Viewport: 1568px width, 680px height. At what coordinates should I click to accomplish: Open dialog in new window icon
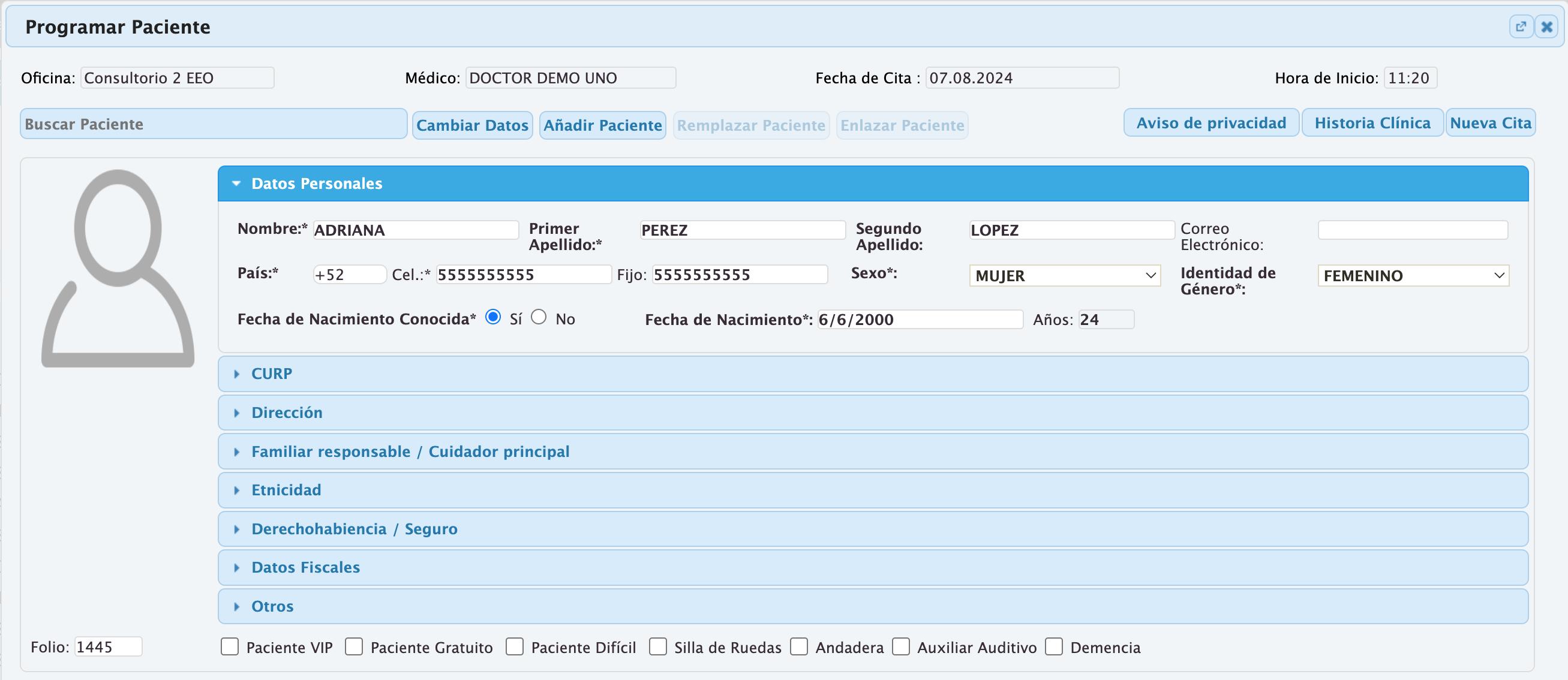1521,27
